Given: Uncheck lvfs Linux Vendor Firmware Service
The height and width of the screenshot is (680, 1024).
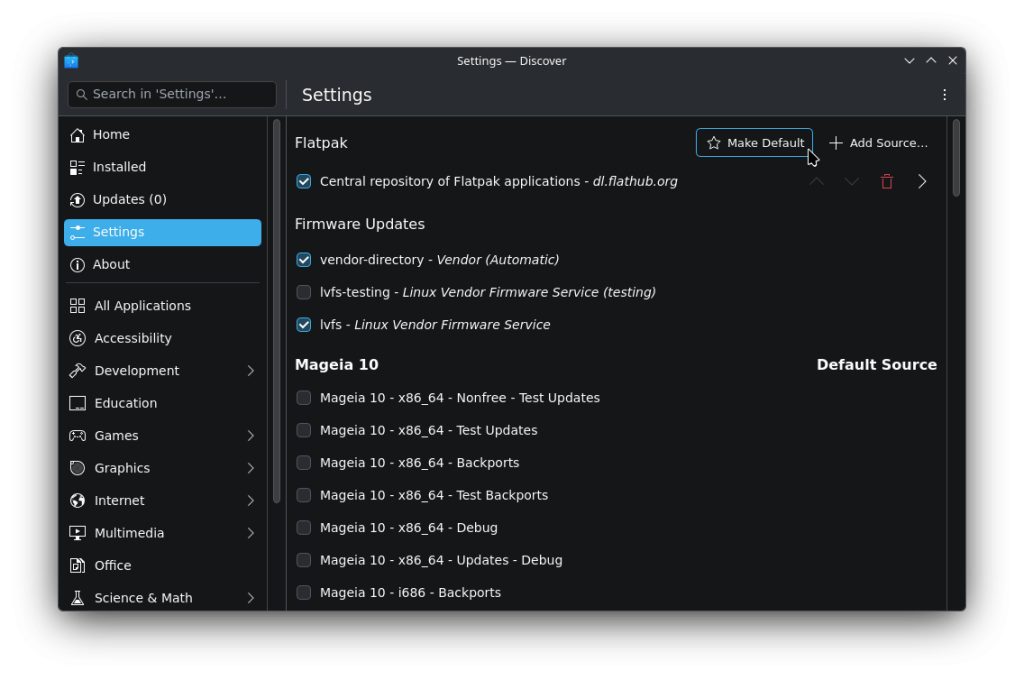Looking at the screenshot, I should 304,325.
